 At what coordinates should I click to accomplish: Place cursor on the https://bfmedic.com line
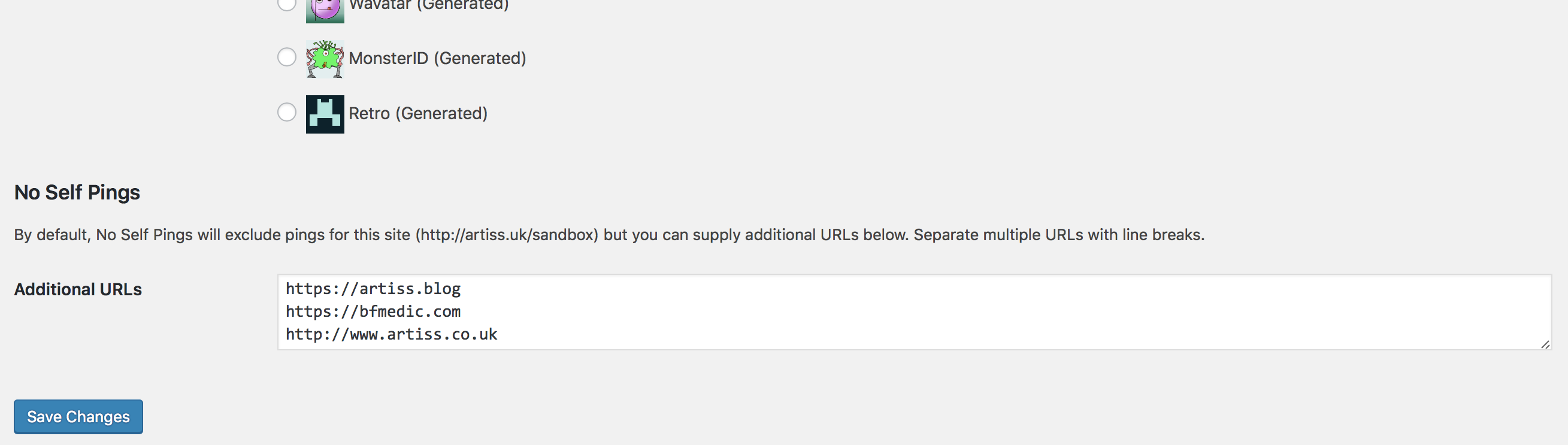coord(373,311)
